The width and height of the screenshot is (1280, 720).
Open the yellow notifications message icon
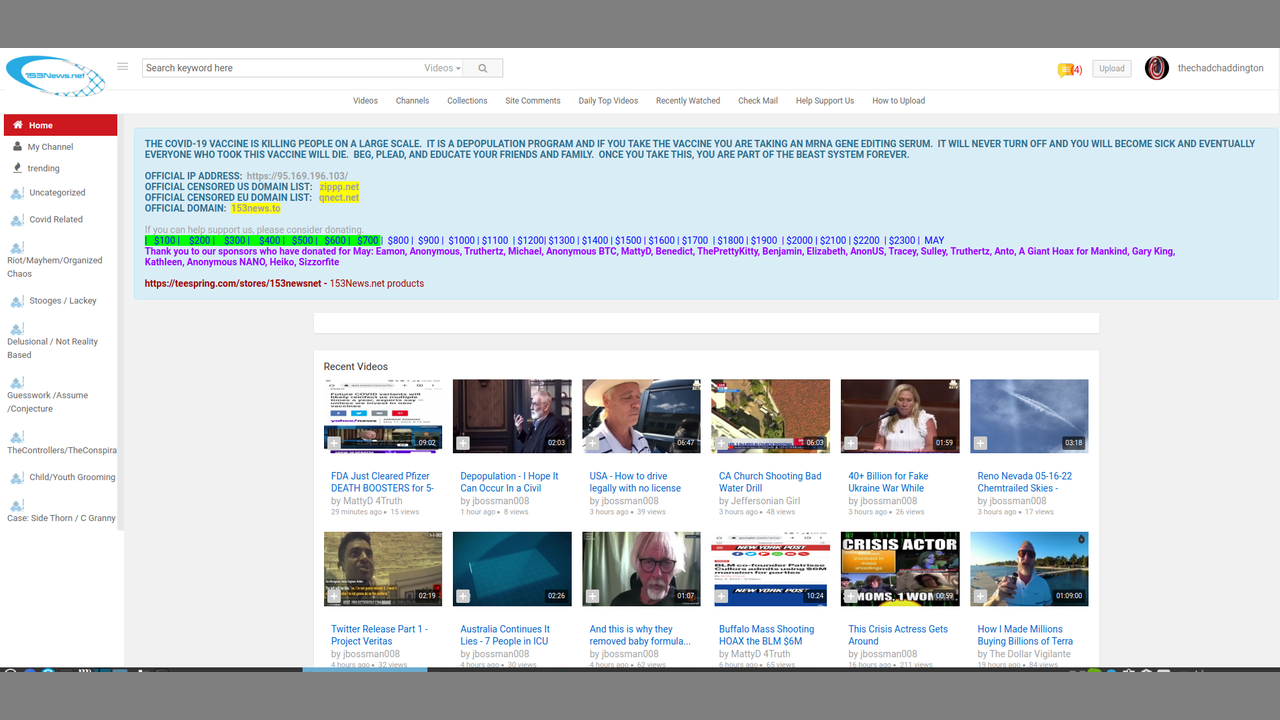(1065, 70)
